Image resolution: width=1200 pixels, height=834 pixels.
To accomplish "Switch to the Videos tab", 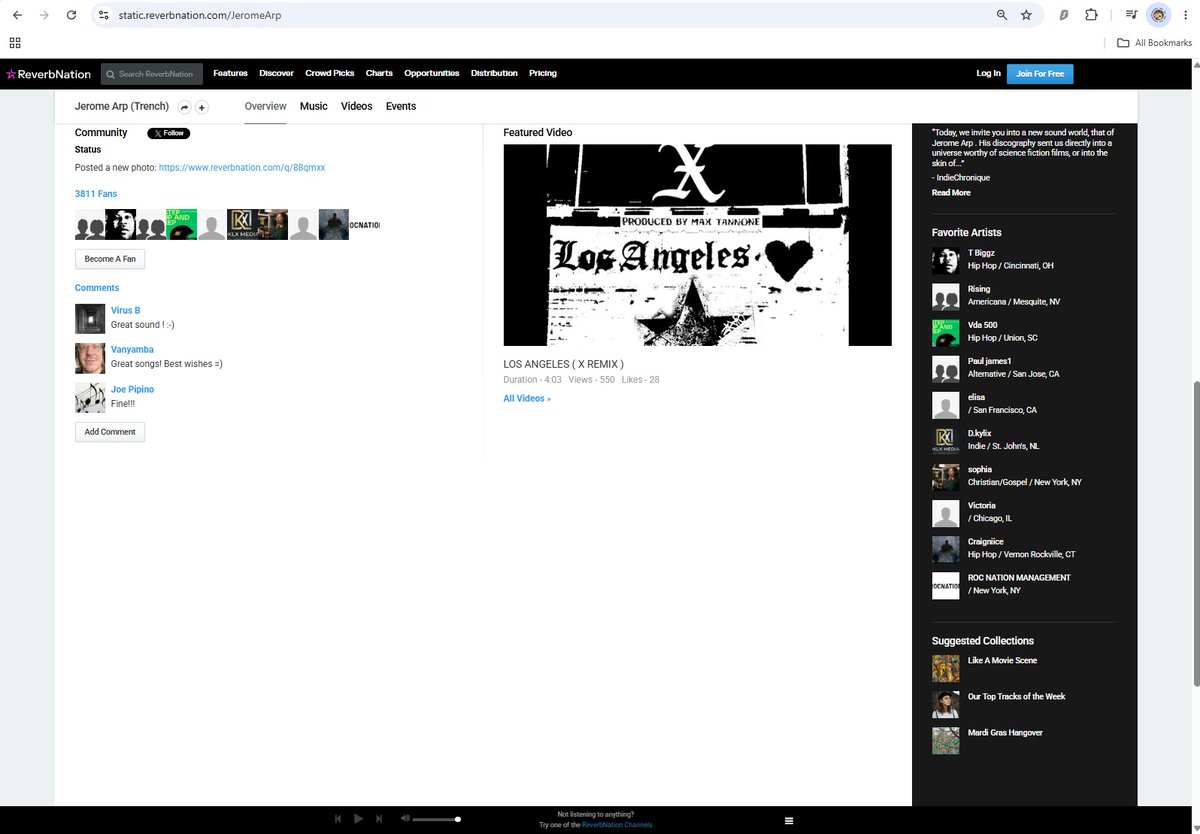I will (x=357, y=106).
